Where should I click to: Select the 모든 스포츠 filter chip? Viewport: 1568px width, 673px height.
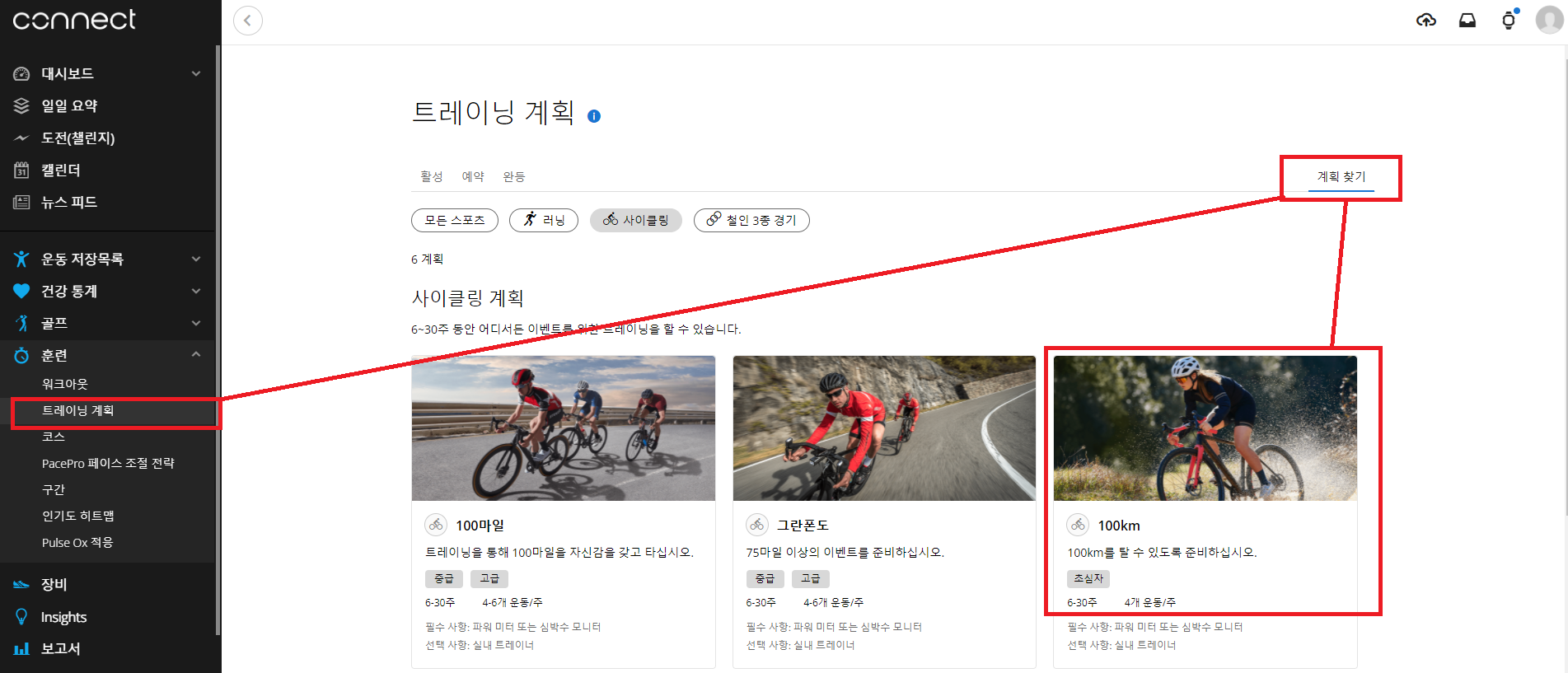pyautogui.click(x=455, y=220)
